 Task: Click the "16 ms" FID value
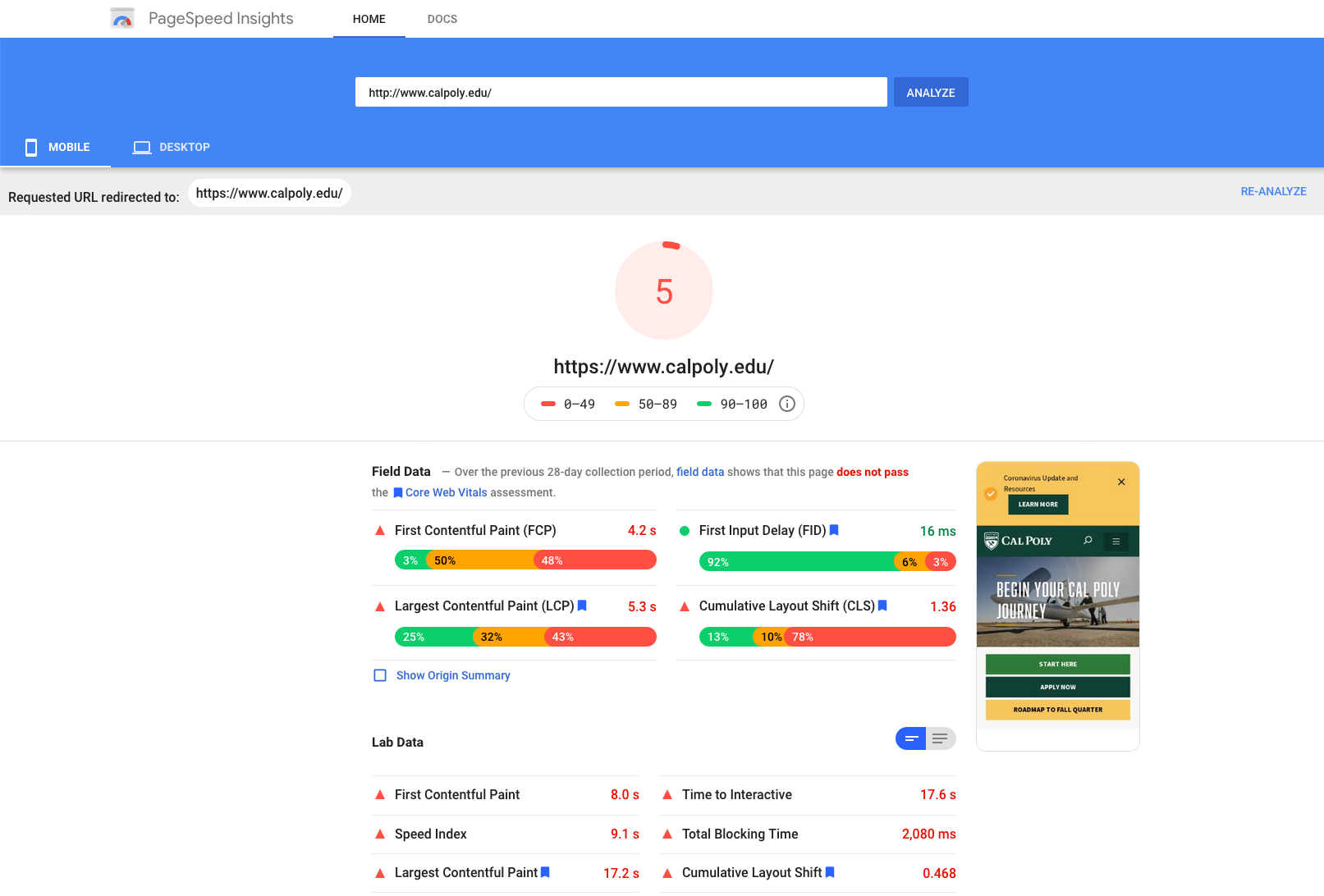click(x=938, y=531)
